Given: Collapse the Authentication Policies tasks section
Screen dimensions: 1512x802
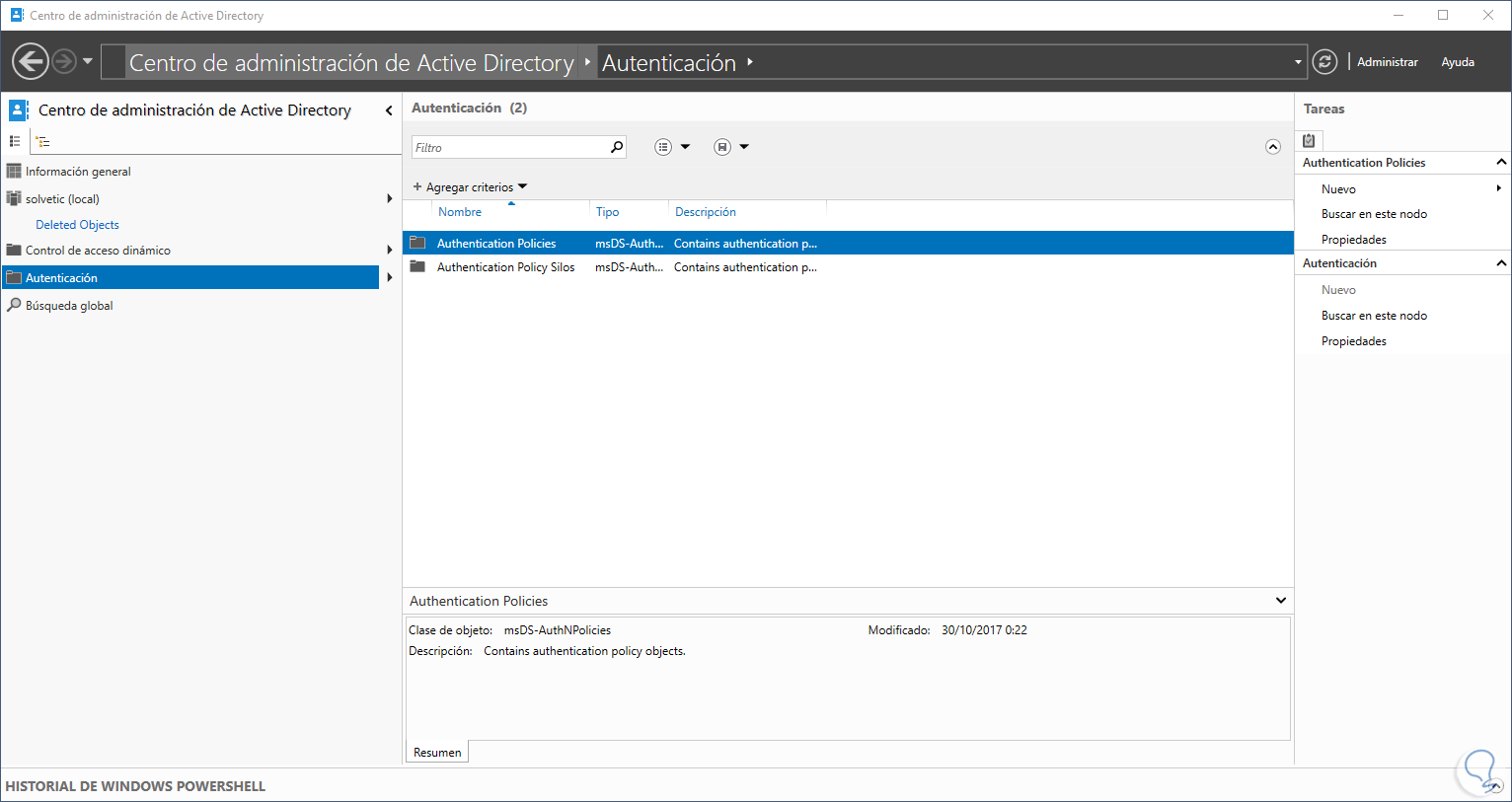Looking at the screenshot, I should point(1501,162).
